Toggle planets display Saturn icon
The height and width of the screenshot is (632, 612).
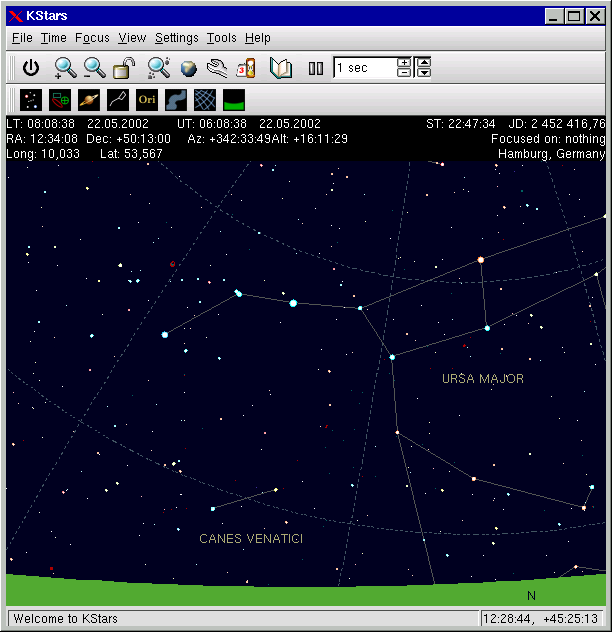pyautogui.click(x=89, y=100)
